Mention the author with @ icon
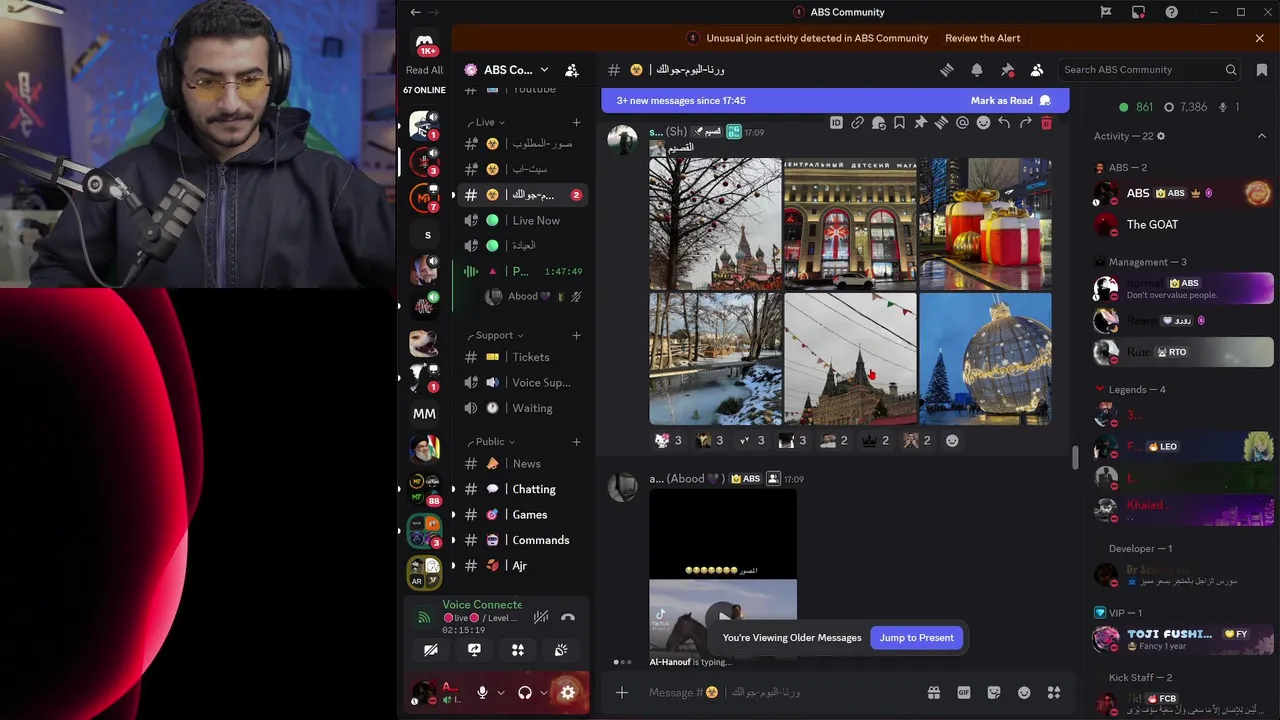The height and width of the screenshot is (720, 1280). 962,123
